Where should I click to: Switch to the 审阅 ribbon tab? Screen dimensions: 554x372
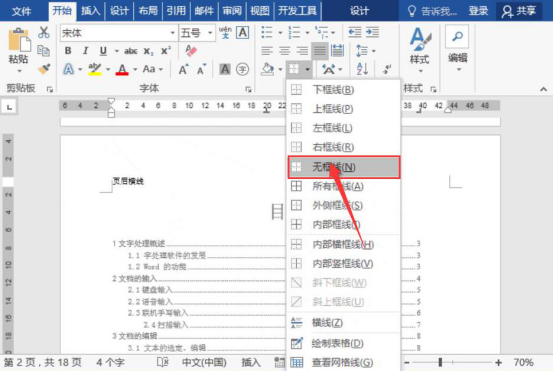[232, 11]
